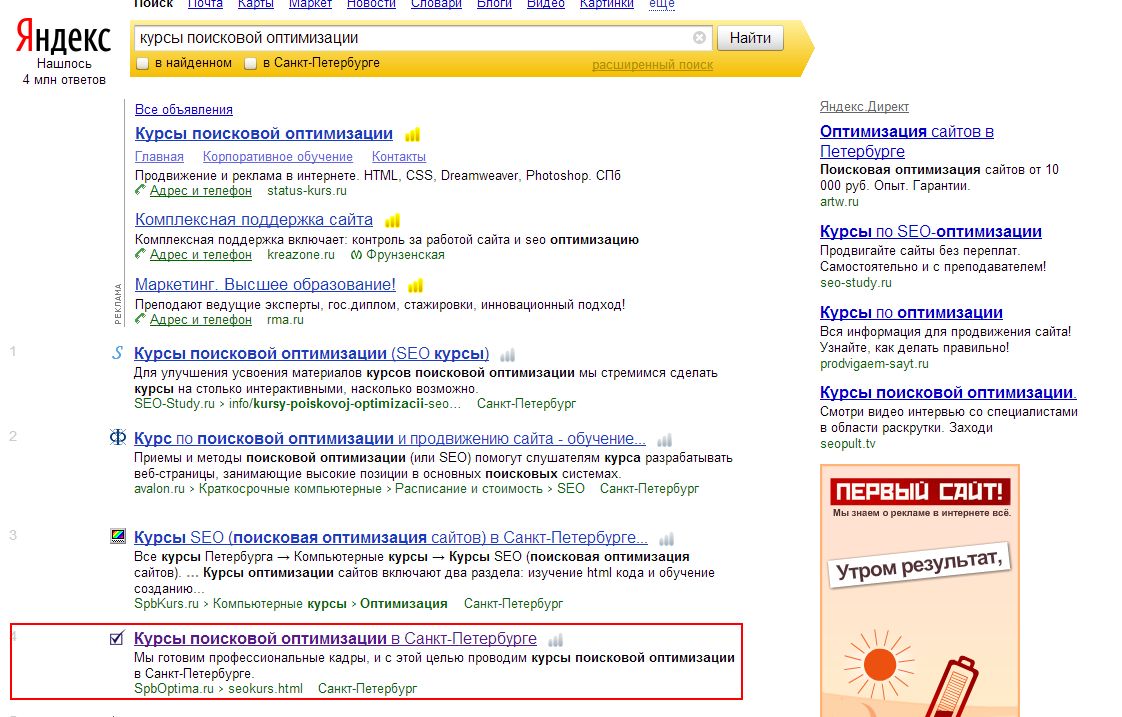Open the Почта tab
The width and height of the screenshot is (1122, 717).
[x=205, y=4]
